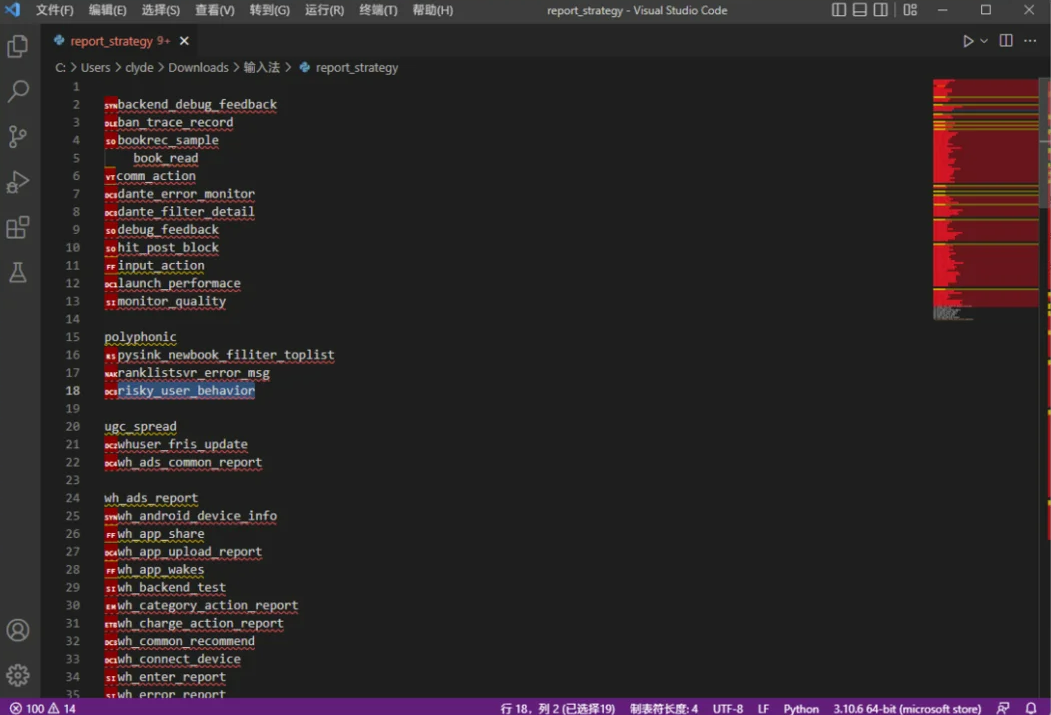Open the 终端(T) menu
Screen dimensions: 1051x715
[x=378, y=10]
